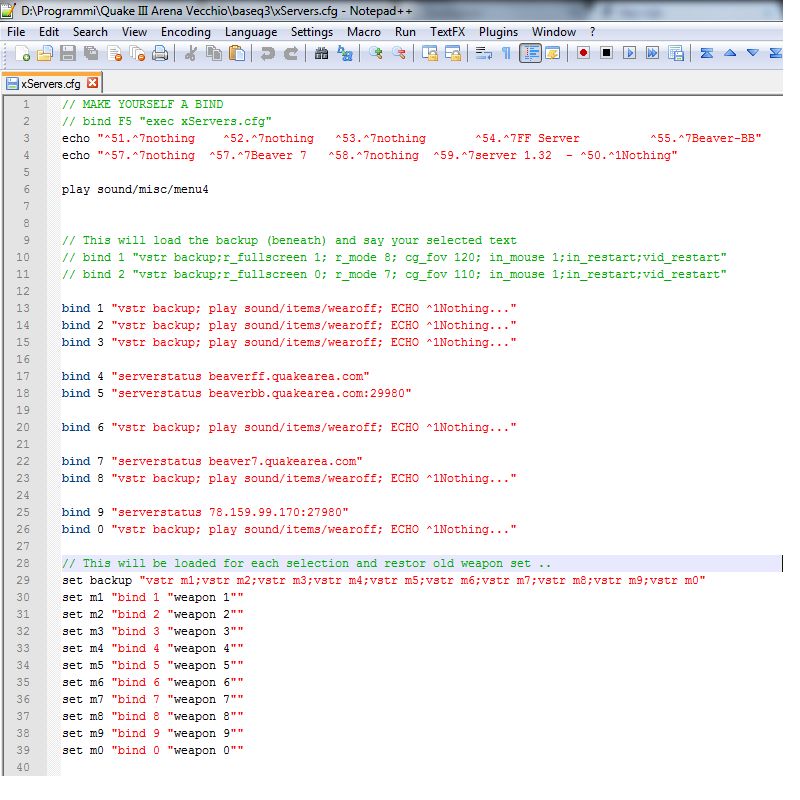
Task: Toggle the indent guide button
Action: click(530, 53)
